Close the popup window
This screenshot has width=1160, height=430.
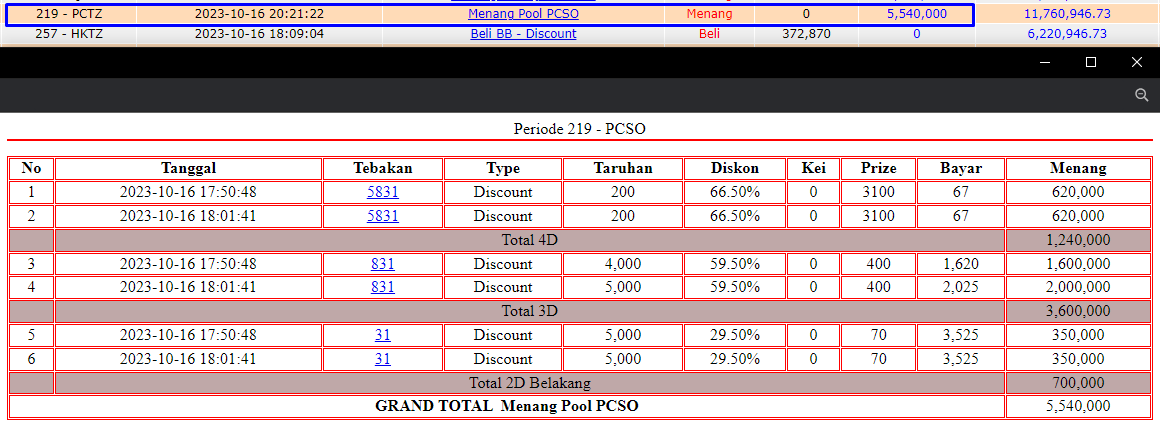pos(1137,63)
